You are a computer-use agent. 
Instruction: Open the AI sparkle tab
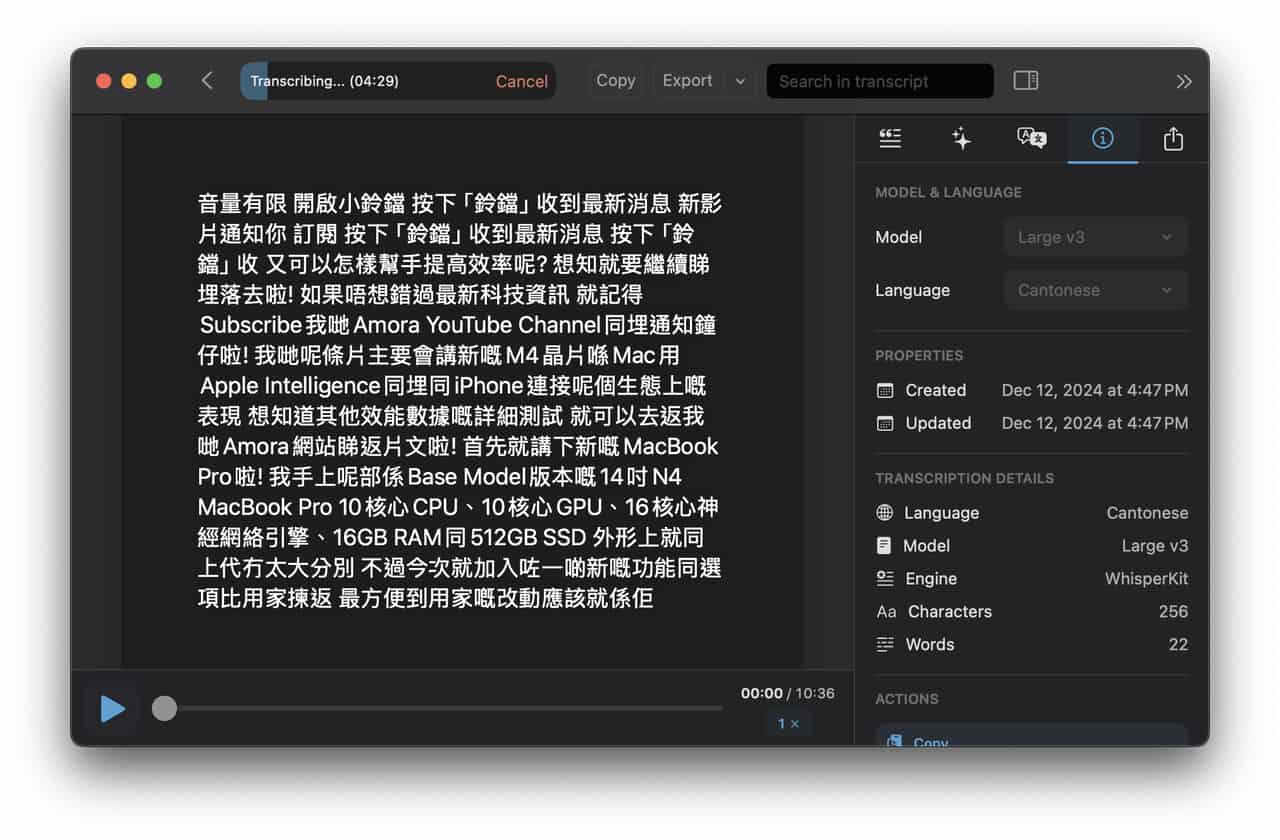tap(961, 139)
